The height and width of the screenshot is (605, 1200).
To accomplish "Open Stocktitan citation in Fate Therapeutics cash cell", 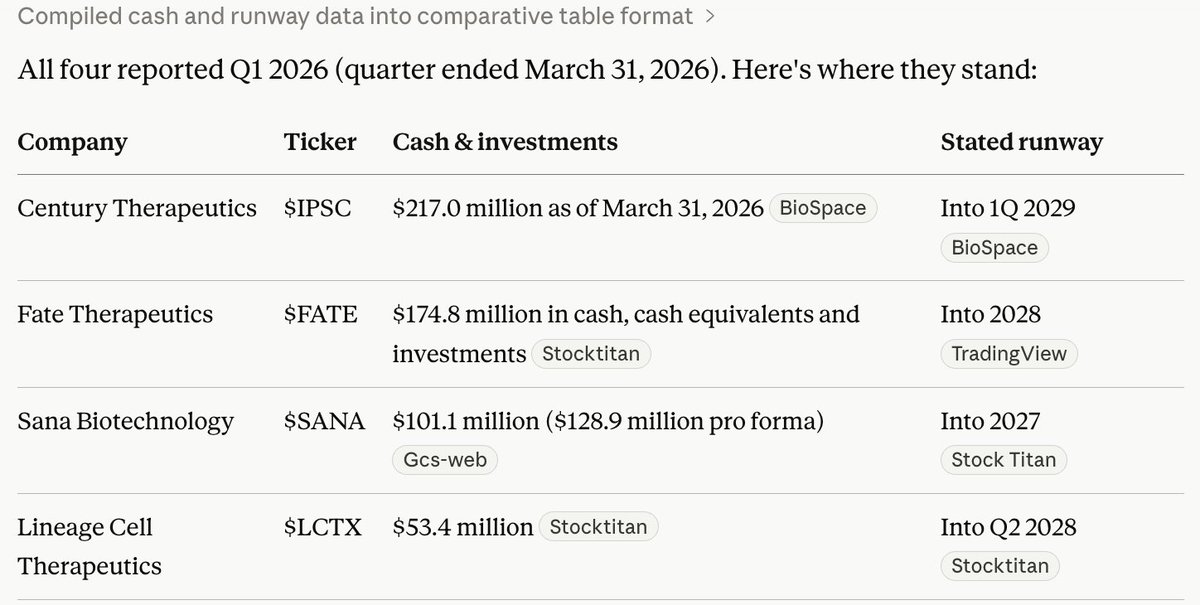I will [x=592, y=354].
